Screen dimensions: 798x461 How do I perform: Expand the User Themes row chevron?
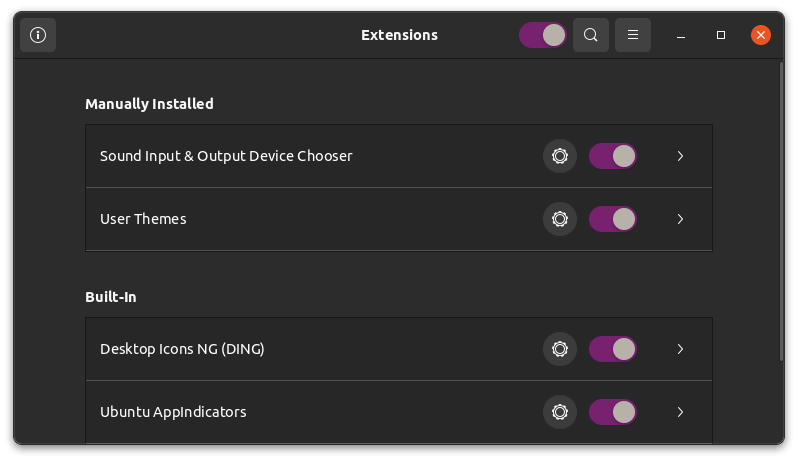680,219
